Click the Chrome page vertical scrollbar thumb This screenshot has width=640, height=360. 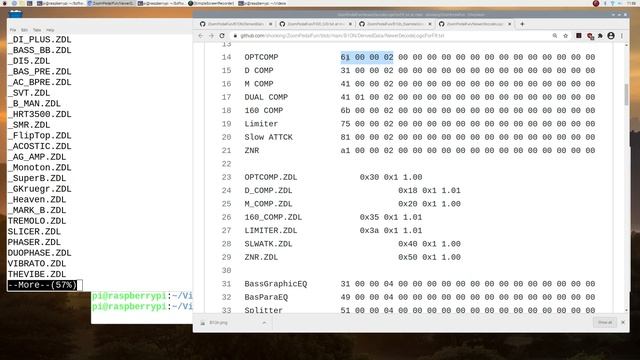[627, 94]
